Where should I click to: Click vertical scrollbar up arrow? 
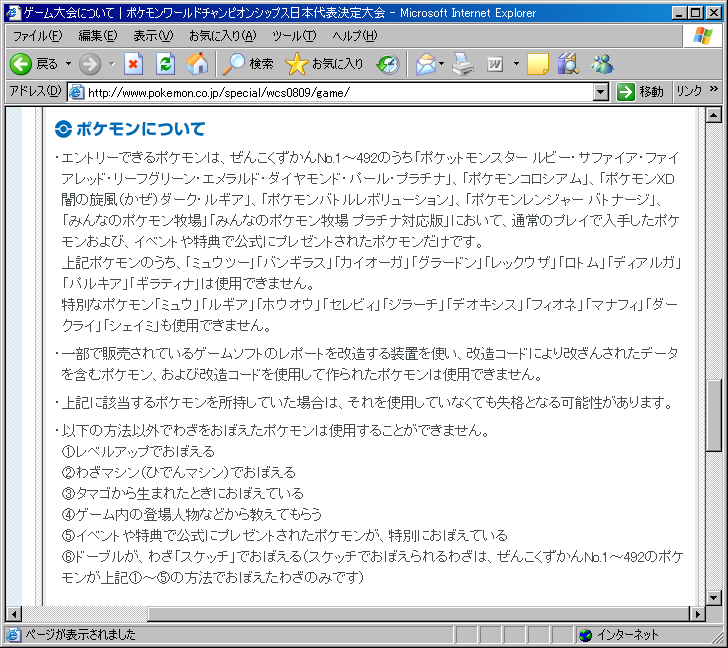tap(713, 115)
